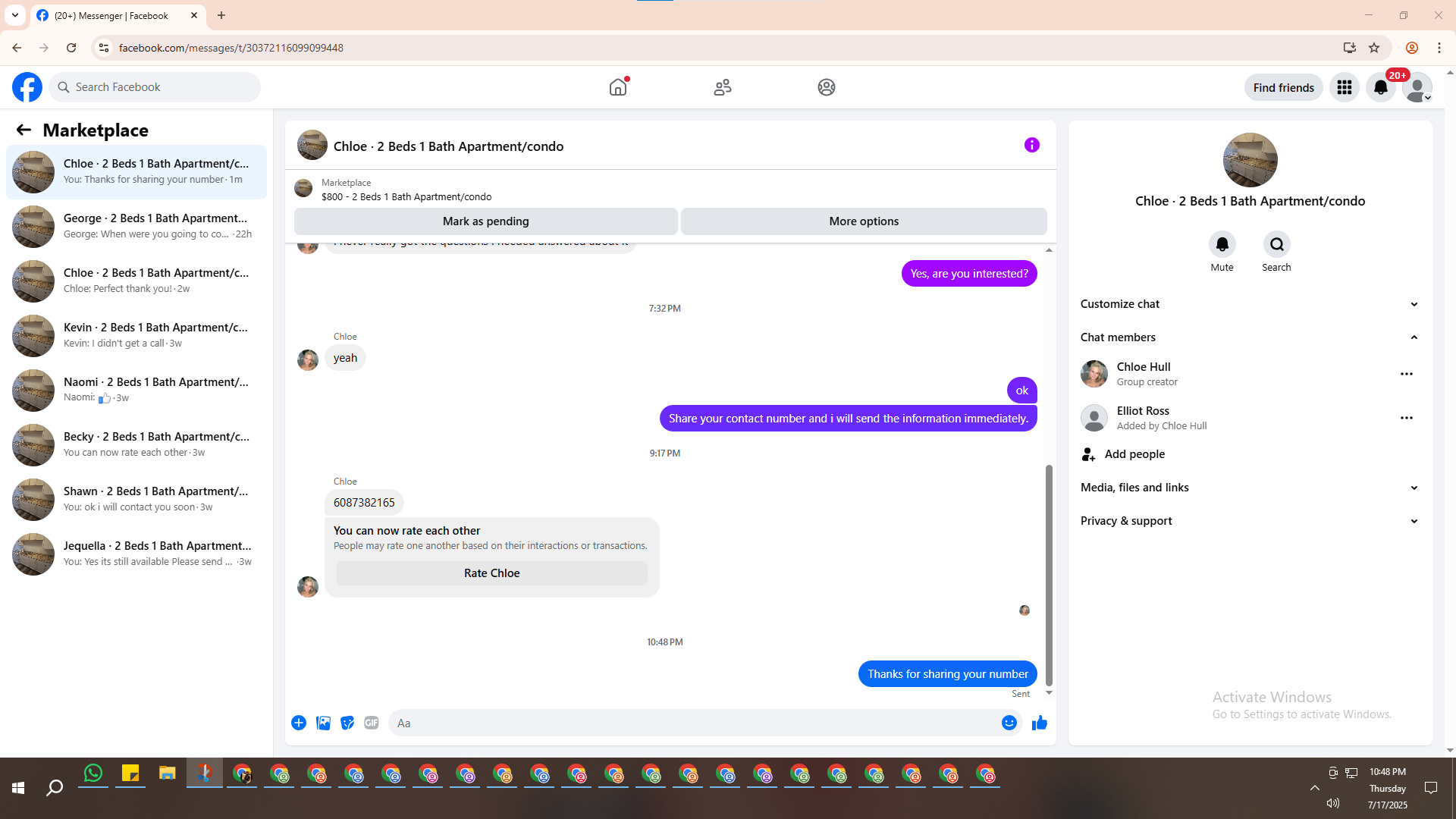Click the message input field
Image resolution: width=1456 pixels, height=819 pixels.
pos(693,723)
